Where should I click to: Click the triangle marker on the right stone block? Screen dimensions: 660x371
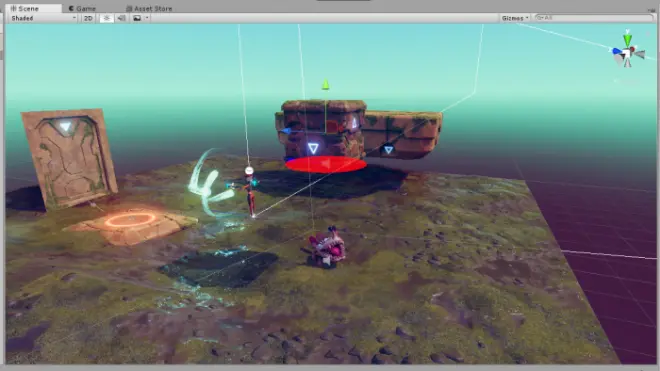pyautogui.click(x=388, y=149)
